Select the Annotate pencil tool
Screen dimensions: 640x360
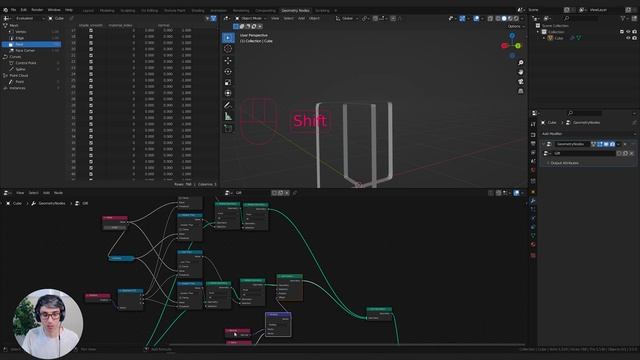[x=228, y=105]
